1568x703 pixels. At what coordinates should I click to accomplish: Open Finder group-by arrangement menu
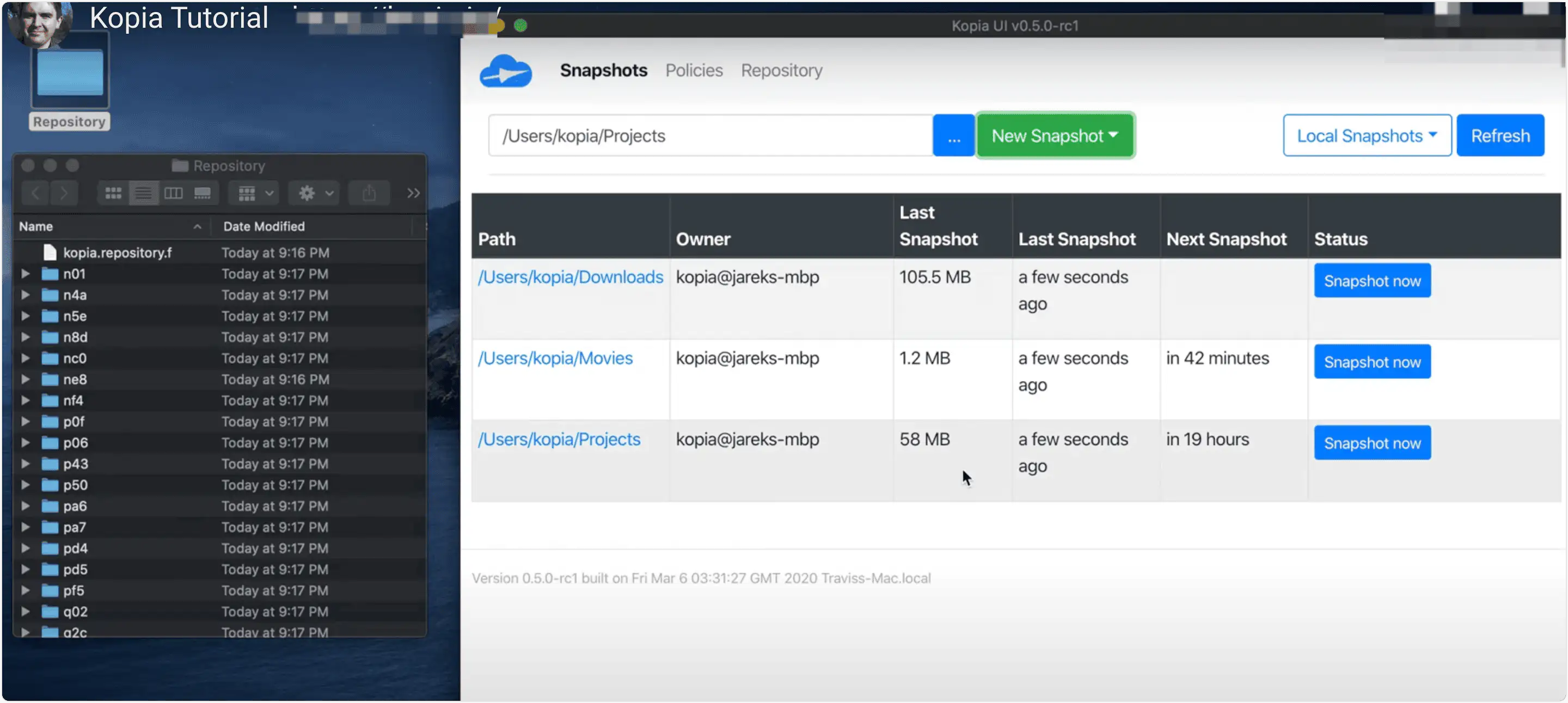[x=254, y=193]
